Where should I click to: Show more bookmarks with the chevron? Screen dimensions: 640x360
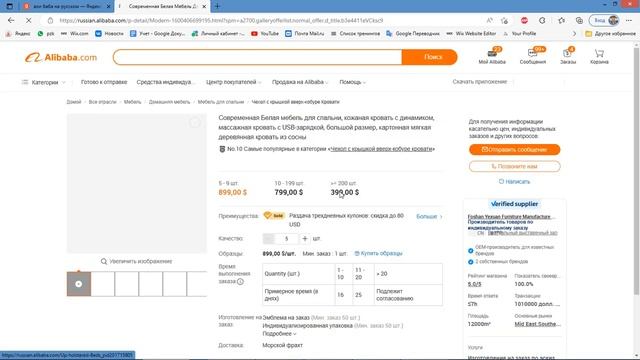point(574,33)
